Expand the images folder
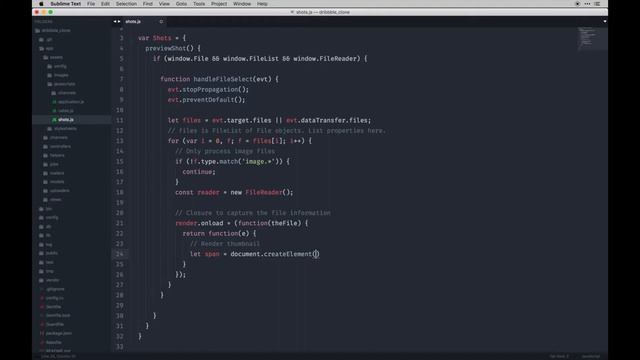Viewport: 640px width, 360px height. click(x=58, y=75)
